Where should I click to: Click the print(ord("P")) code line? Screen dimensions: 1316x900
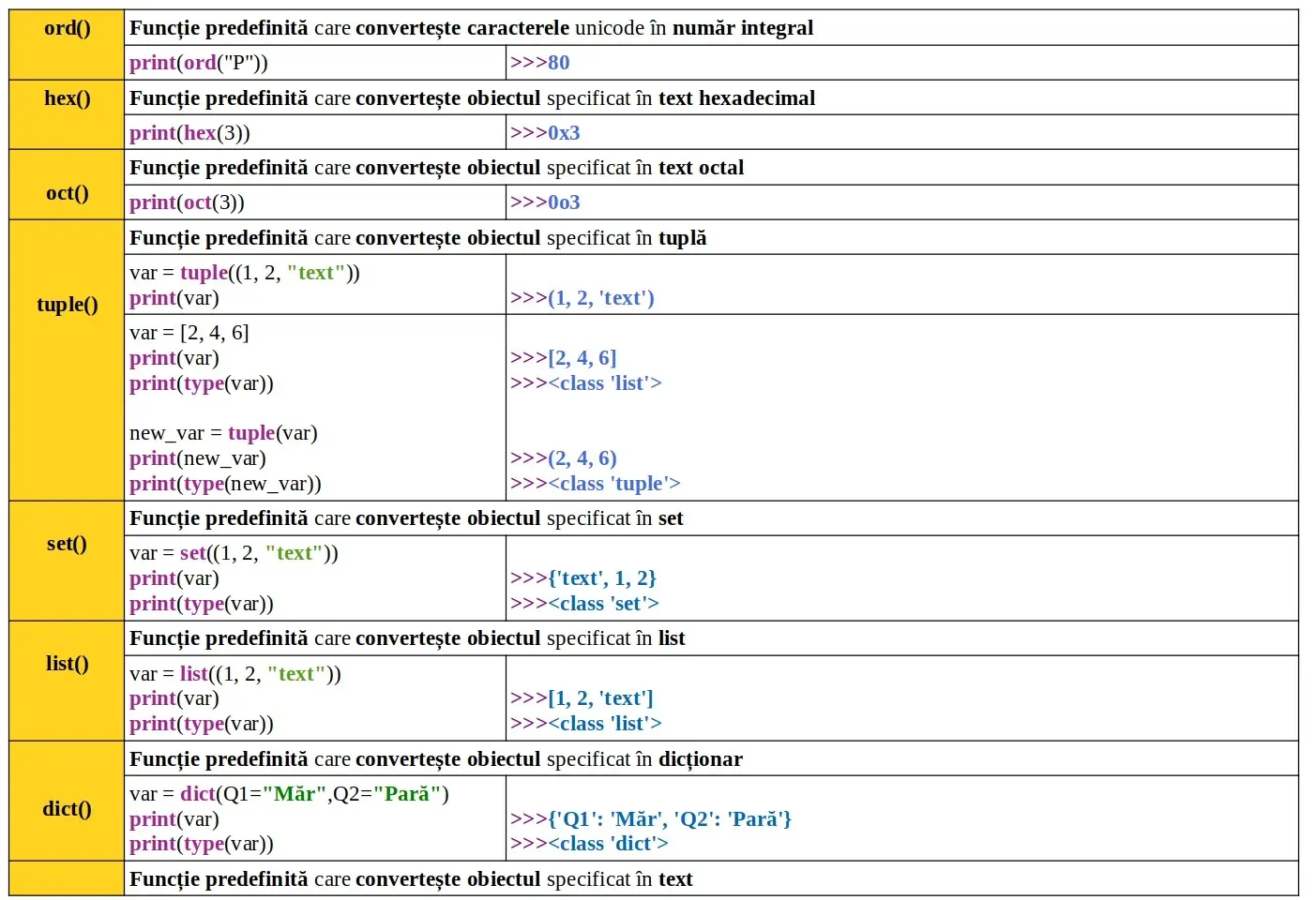tap(199, 63)
